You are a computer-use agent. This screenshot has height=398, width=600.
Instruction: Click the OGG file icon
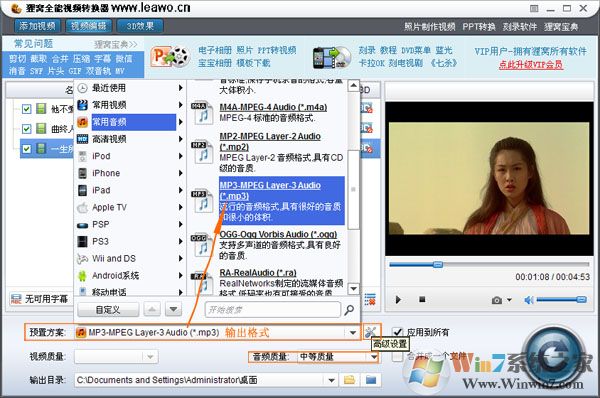click(x=202, y=245)
